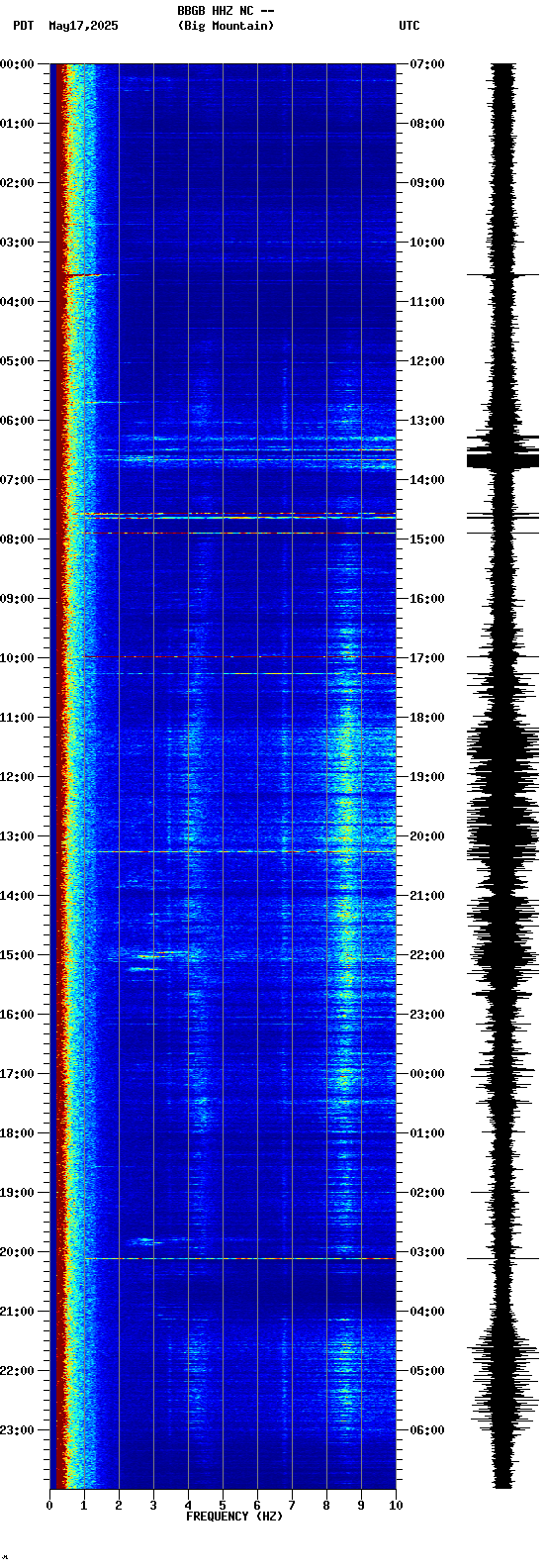Click the PDT time label '10:00'
This screenshot has height=1568, width=546.
click(18, 658)
